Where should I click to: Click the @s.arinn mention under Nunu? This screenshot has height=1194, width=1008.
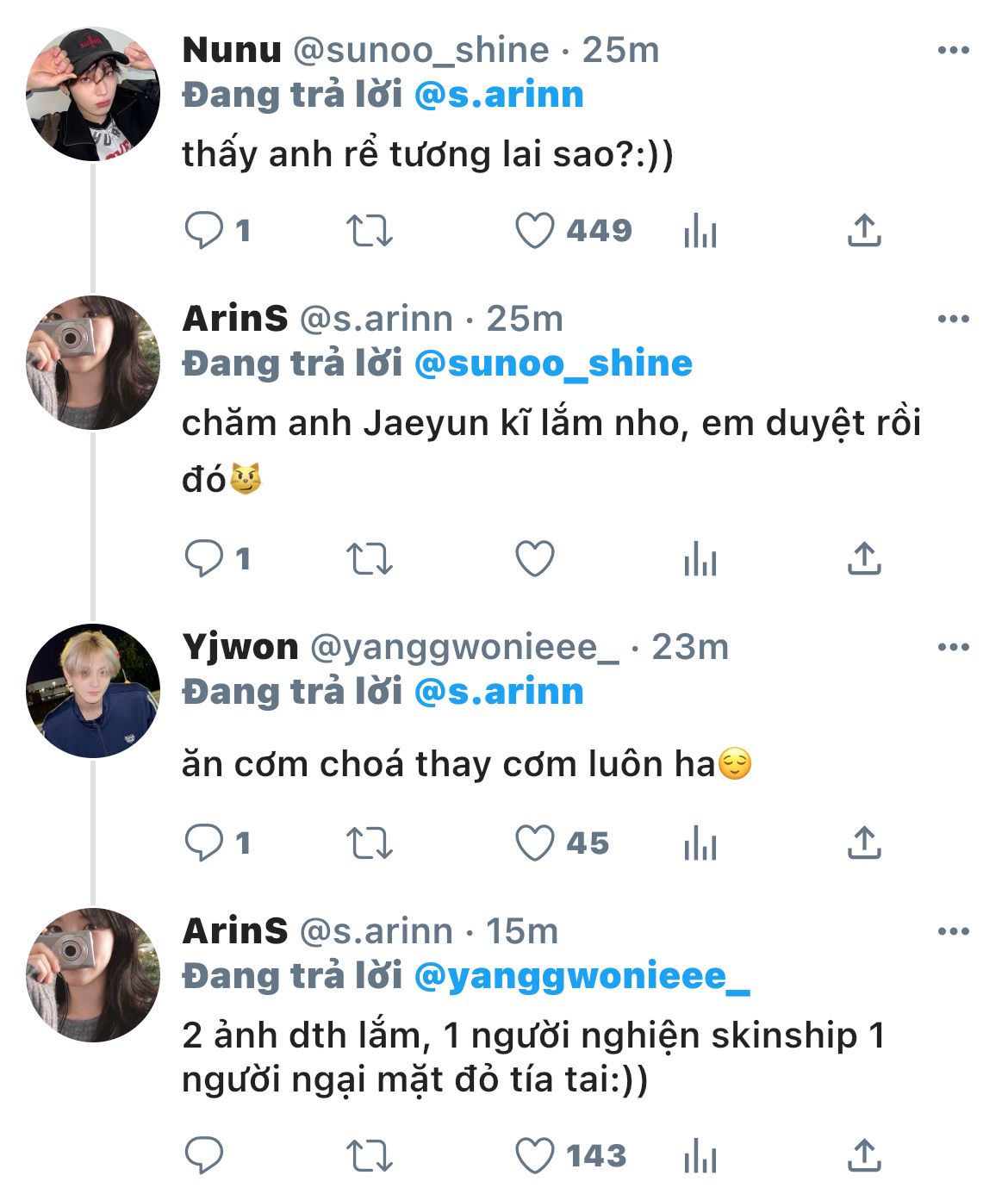499,95
